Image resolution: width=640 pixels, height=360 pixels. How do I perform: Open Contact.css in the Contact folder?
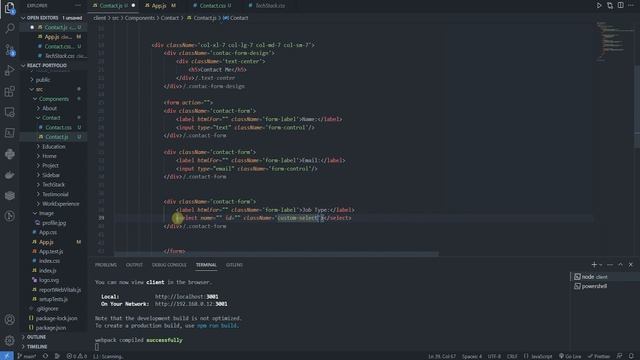(53, 127)
